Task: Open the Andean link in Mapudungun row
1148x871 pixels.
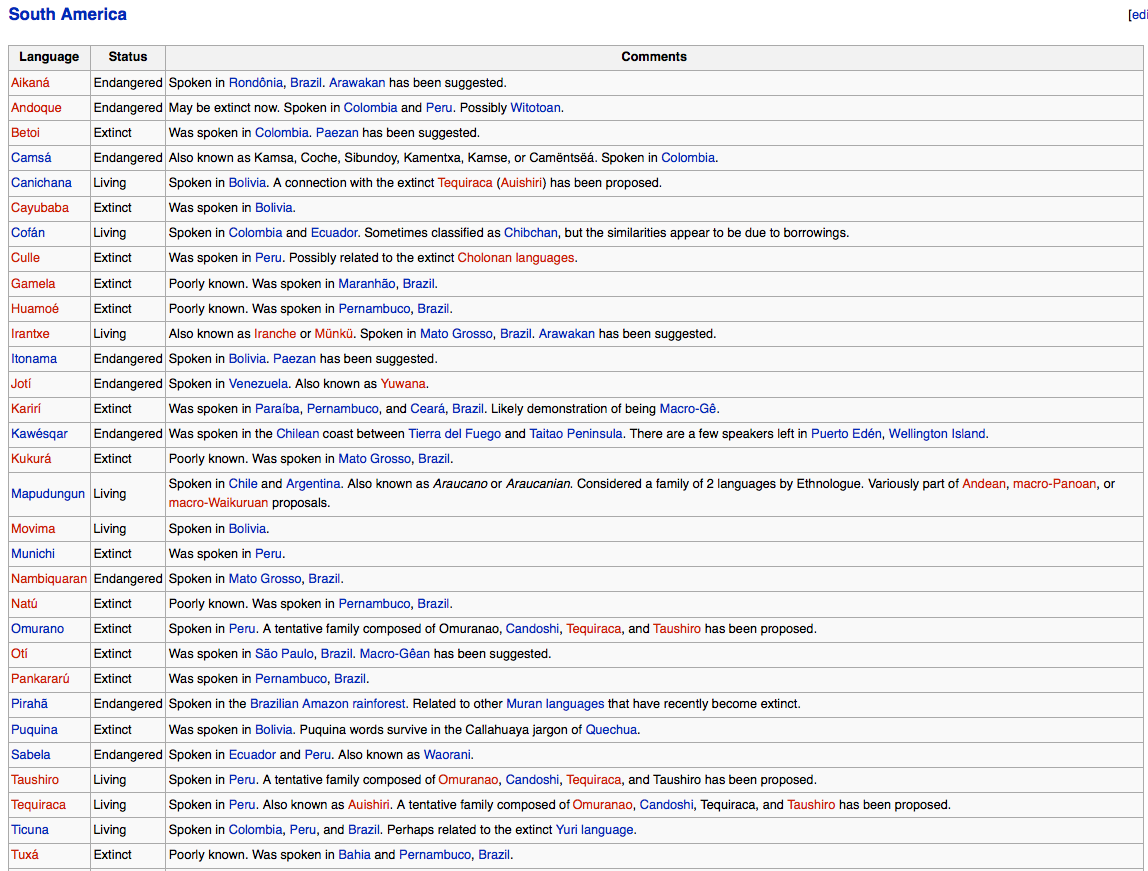Action: tap(983, 484)
